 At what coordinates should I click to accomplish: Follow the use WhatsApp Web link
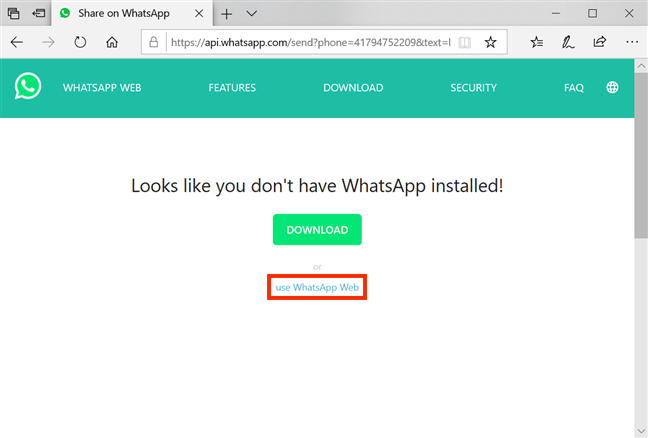pyautogui.click(x=317, y=287)
